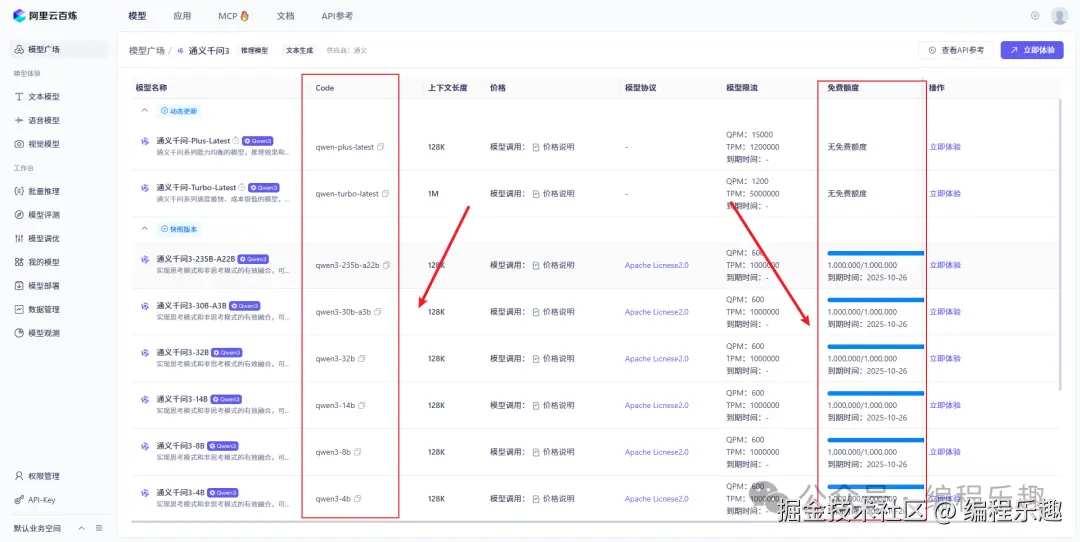
Task: Open the 文档 top tab
Action: pos(285,16)
